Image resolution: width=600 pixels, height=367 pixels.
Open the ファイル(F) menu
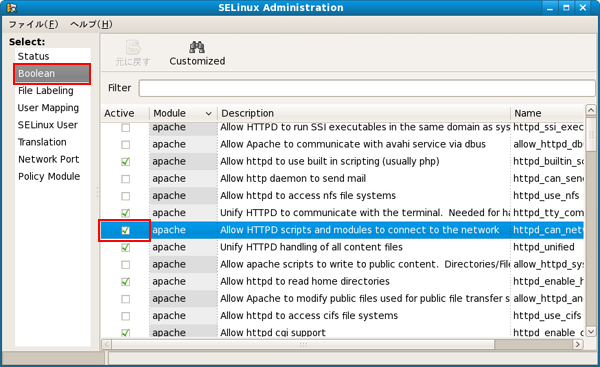tap(33, 24)
